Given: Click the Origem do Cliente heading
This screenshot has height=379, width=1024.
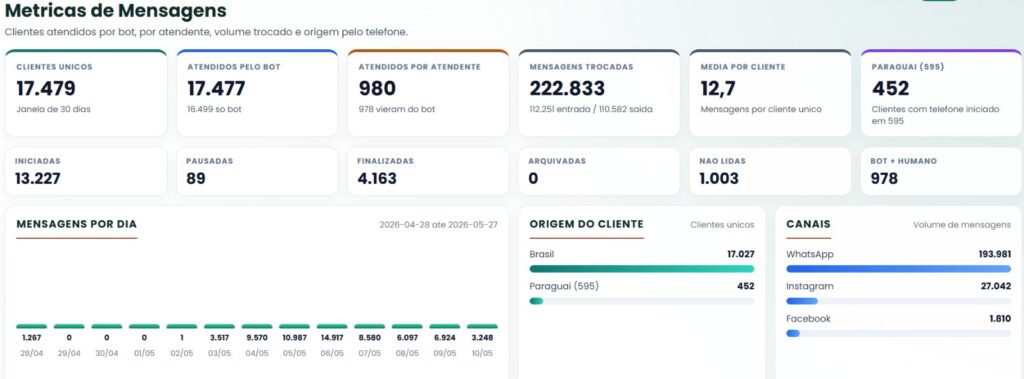Looking at the screenshot, I should (x=586, y=224).
